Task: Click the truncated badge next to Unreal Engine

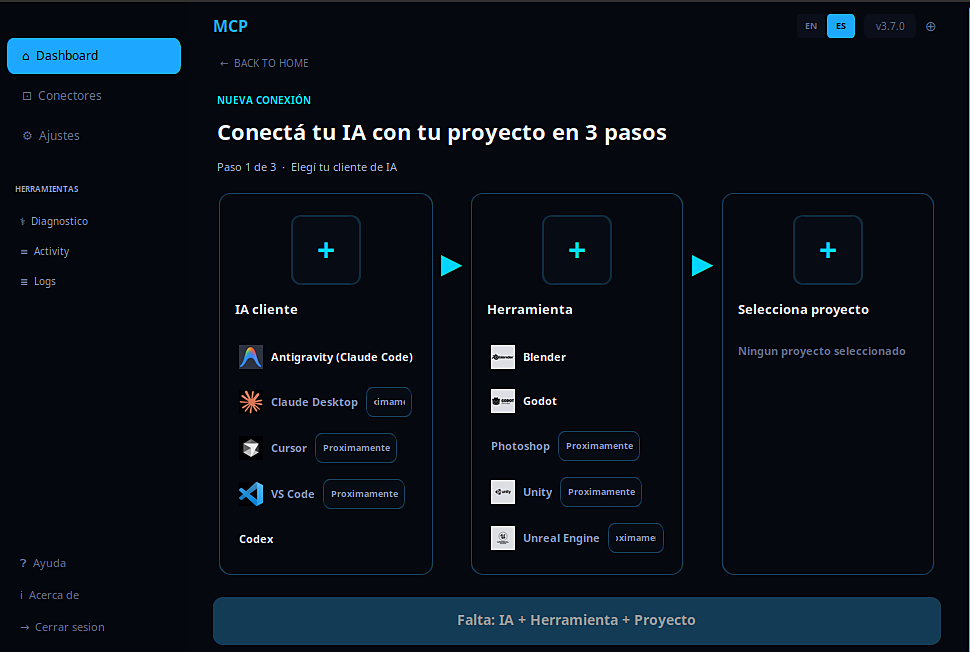Action: coord(636,538)
